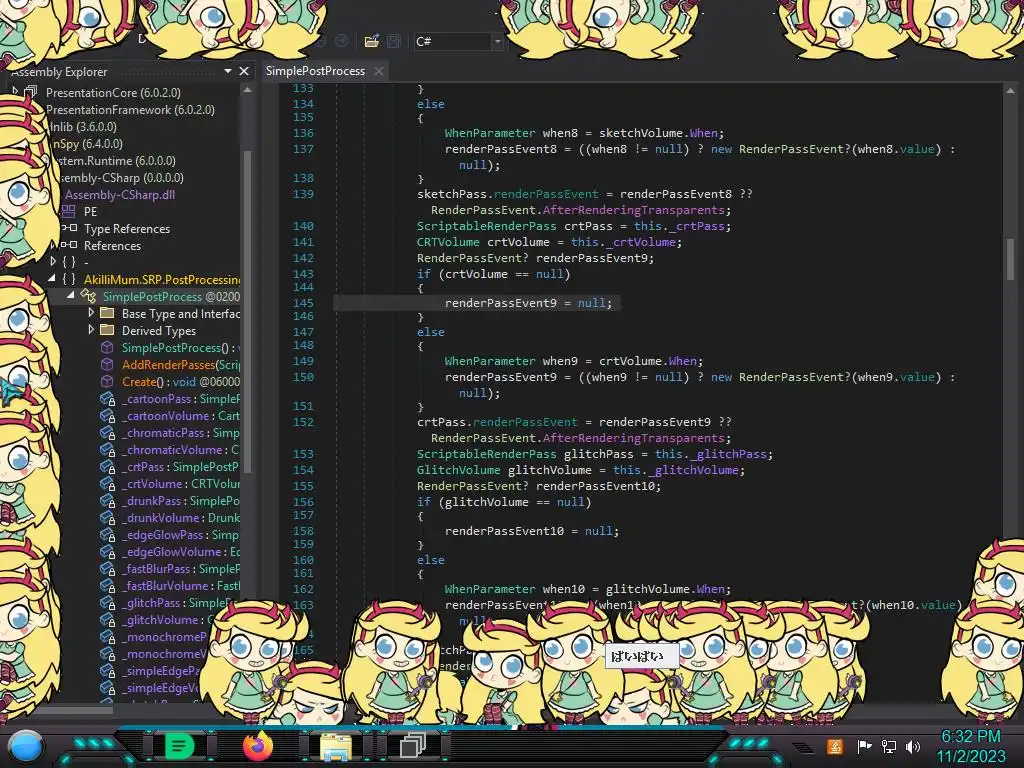The width and height of the screenshot is (1024, 768).
Task: Click the SimplePostProcess class icon
Action: pyautogui.click(x=88, y=296)
